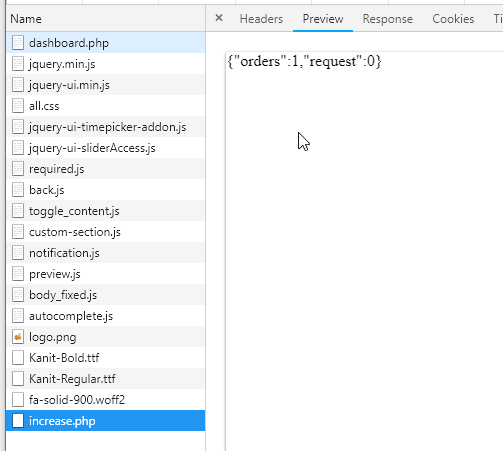Switch to the Headers tab
The width and height of the screenshot is (503, 451).
pos(261,19)
